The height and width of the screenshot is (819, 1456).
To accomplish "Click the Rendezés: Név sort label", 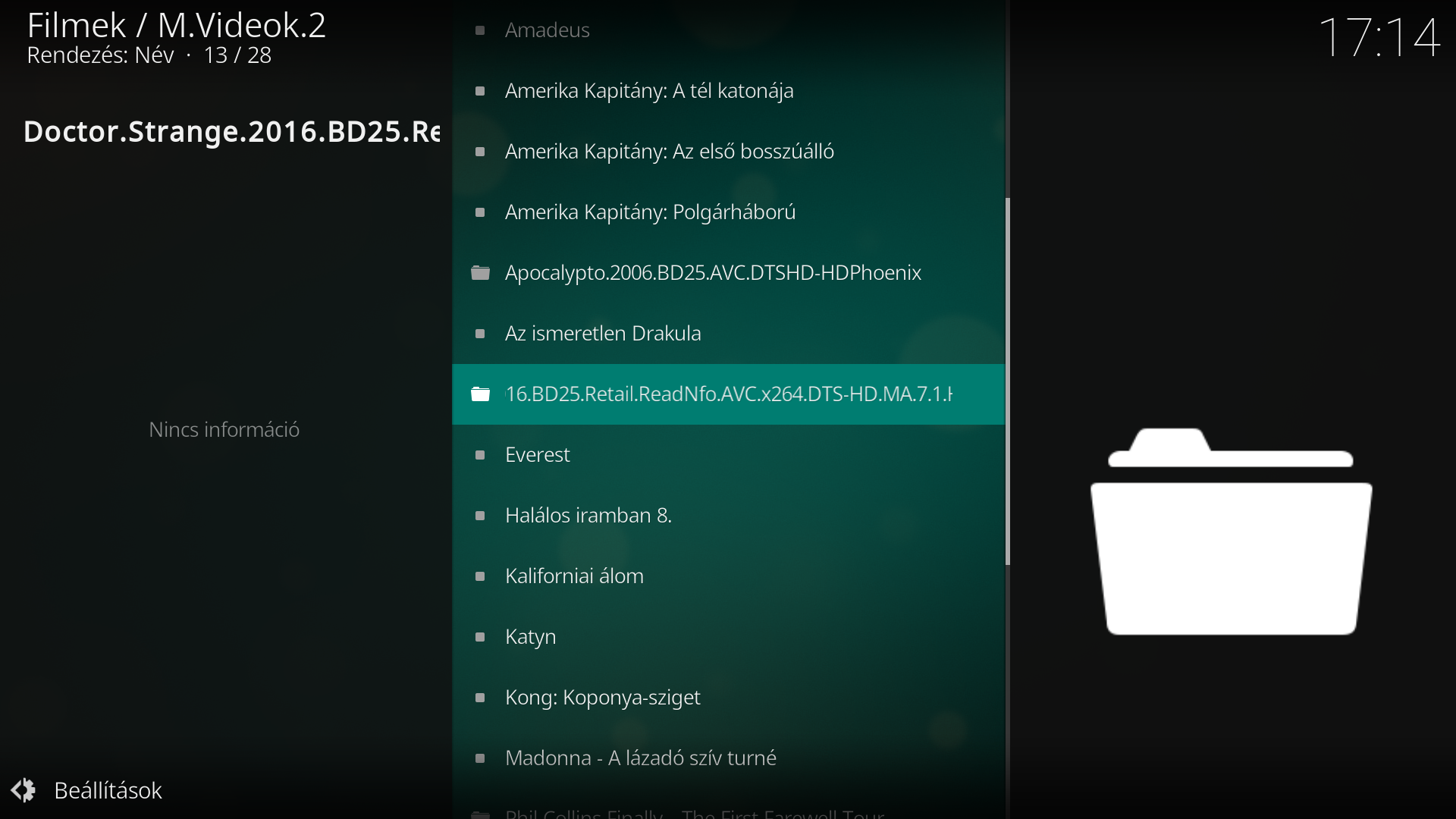I will point(100,55).
